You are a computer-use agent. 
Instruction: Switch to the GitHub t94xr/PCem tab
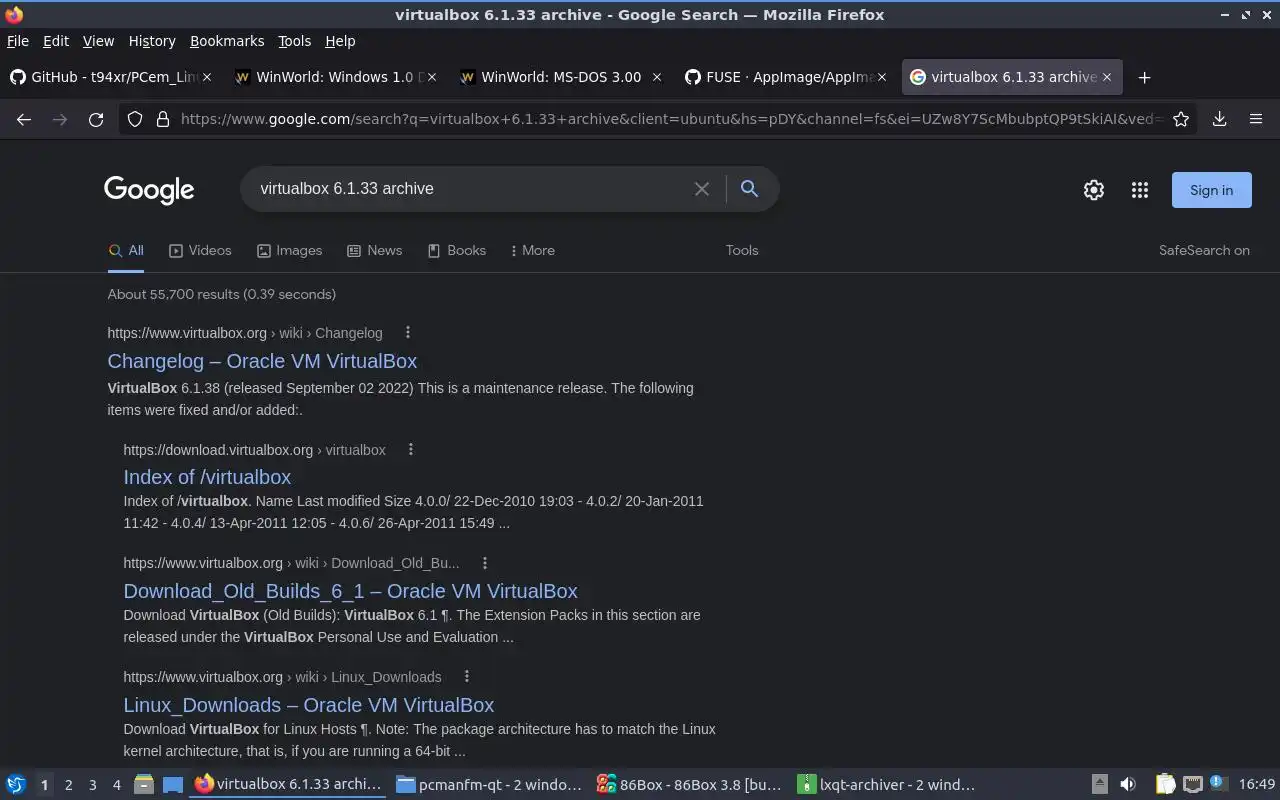coord(110,77)
